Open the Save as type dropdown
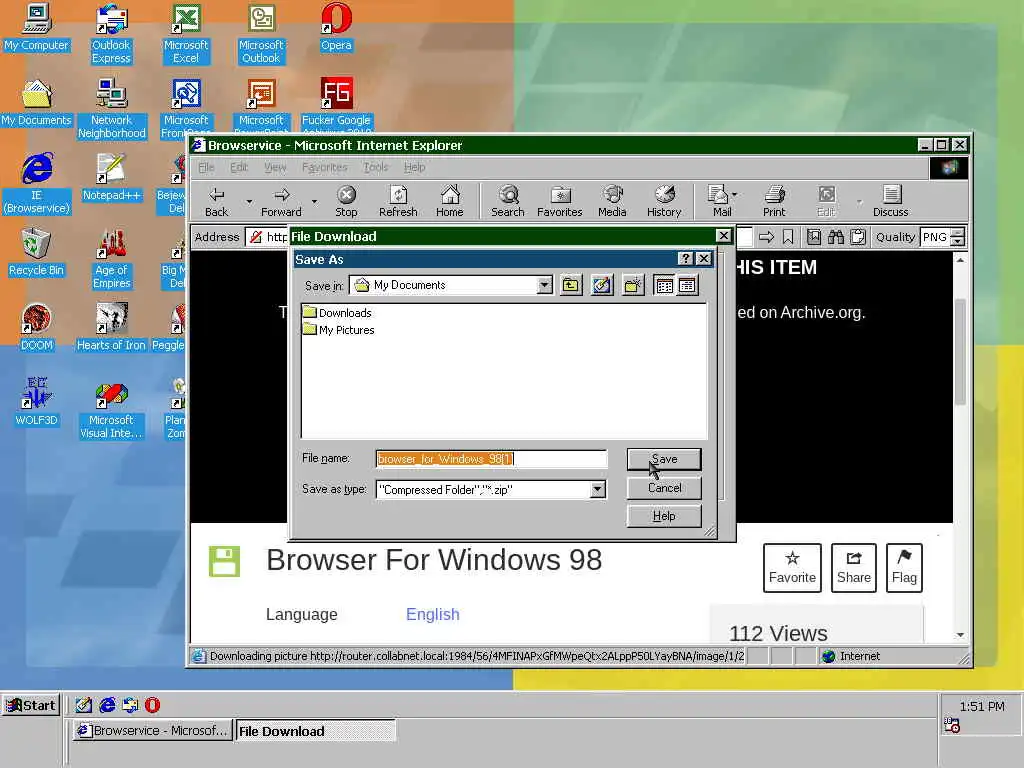1024x768 pixels. click(x=598, y=490)
